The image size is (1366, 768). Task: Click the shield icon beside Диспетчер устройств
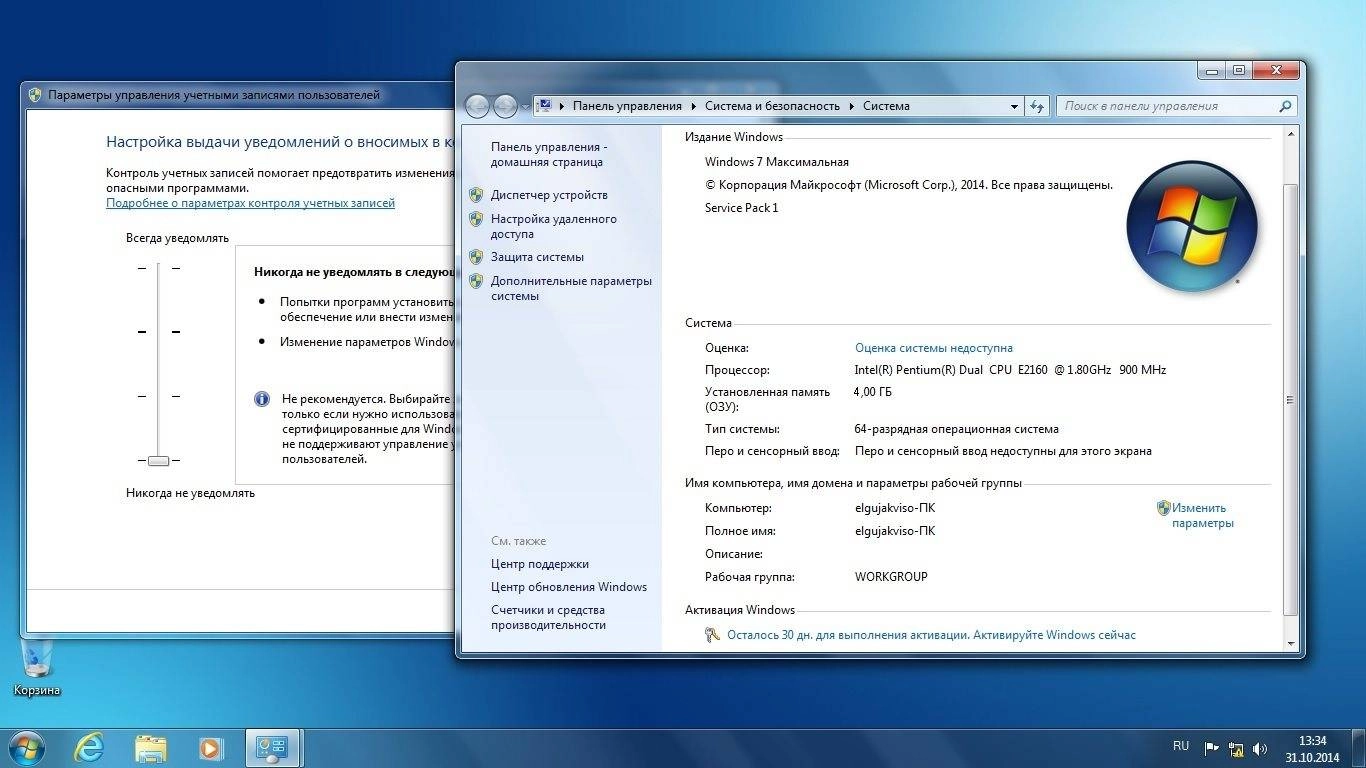tap(476, 195)
